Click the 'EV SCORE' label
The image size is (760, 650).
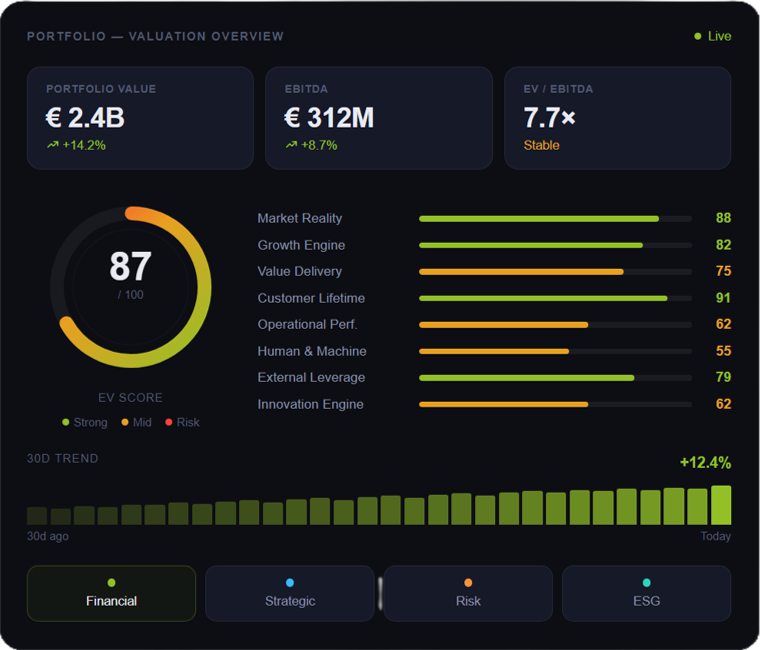(130, 398)
